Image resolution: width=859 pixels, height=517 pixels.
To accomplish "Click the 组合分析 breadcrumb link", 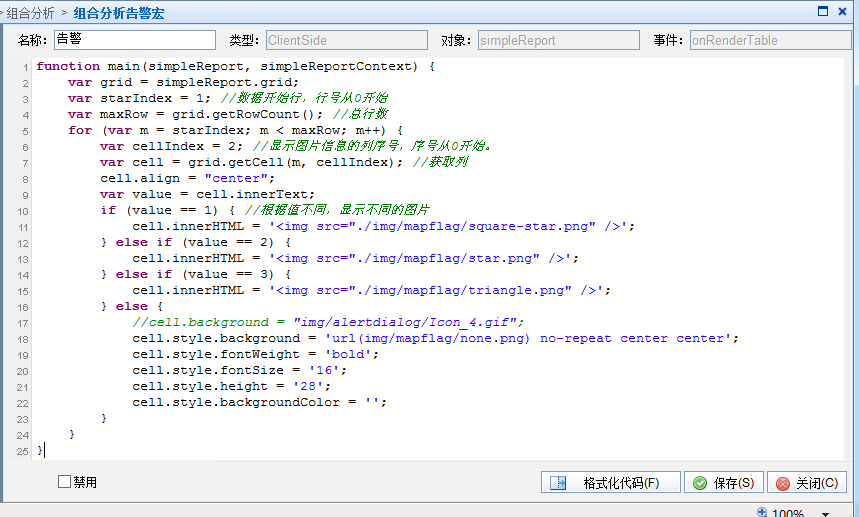I will tap(30, 13).
